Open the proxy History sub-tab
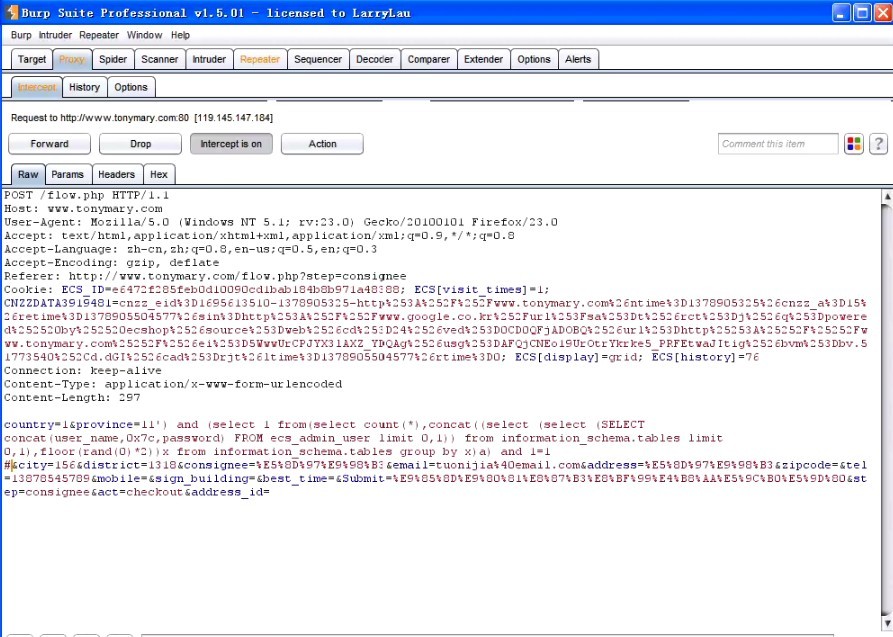893x637 pixels. point(84,87)
